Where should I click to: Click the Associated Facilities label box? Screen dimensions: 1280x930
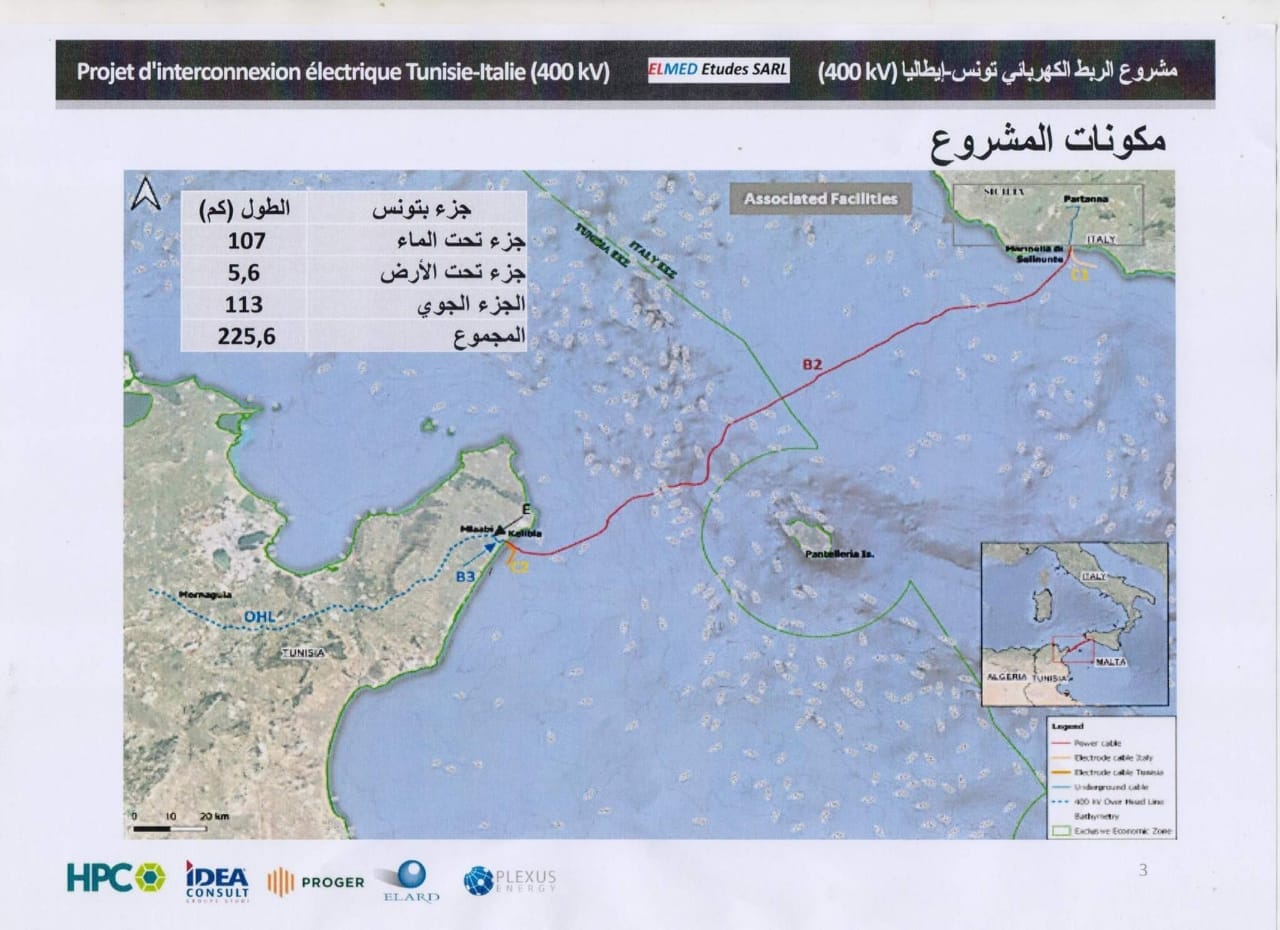pos(820,199)
